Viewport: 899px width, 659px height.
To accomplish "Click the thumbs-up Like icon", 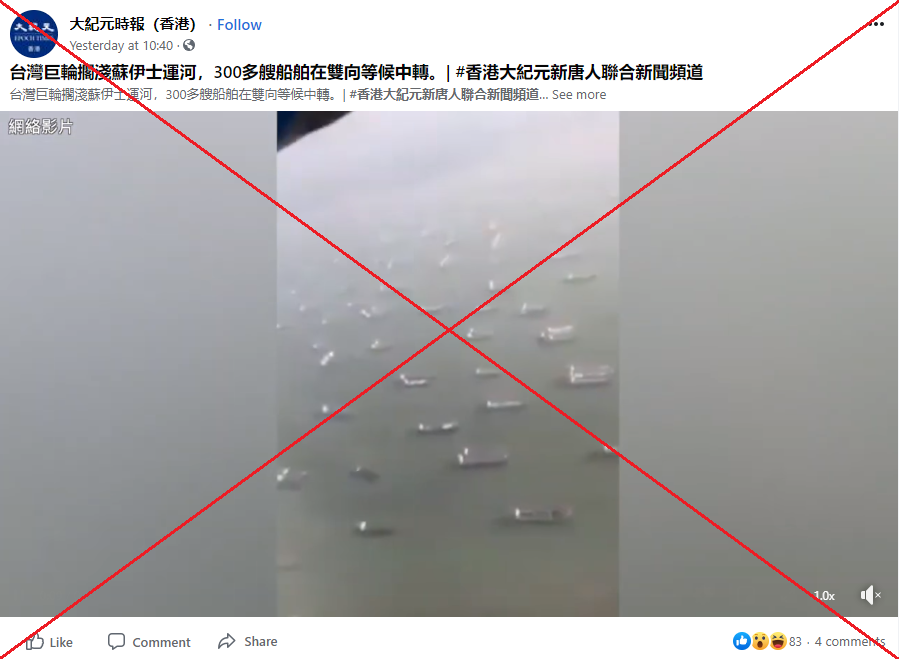I will pos(34,642).
